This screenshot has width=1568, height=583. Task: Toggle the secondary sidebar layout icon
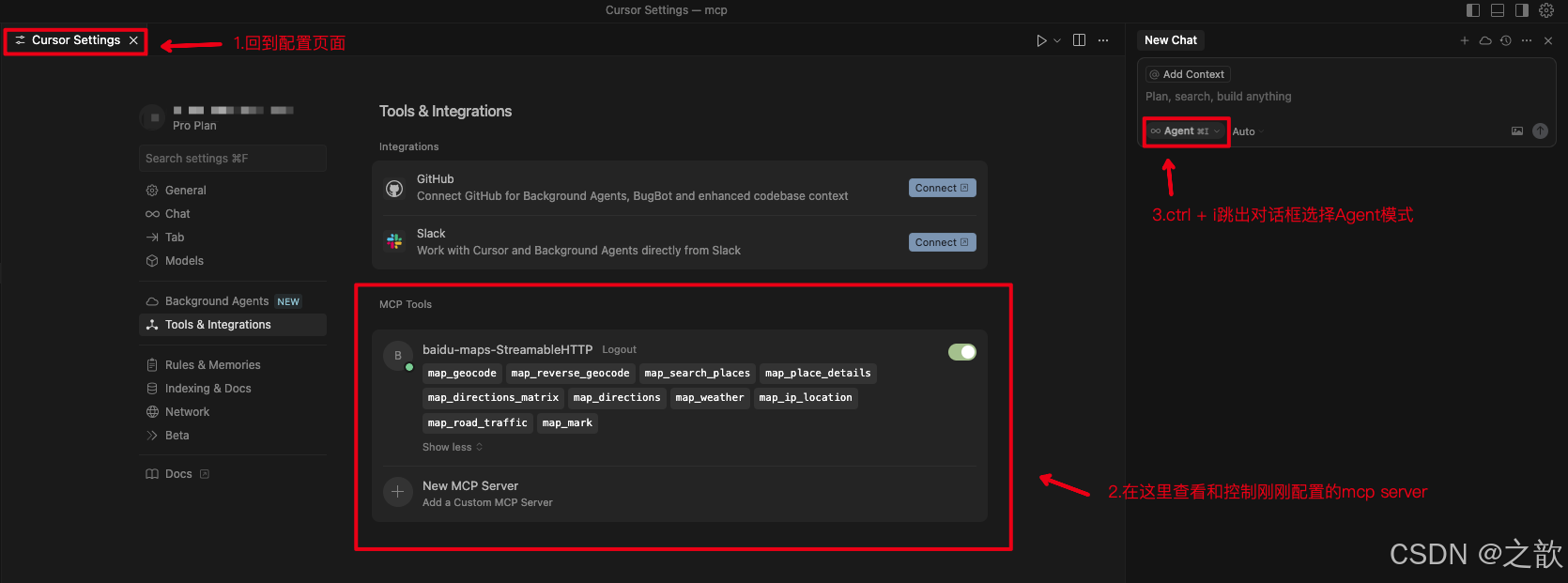(1522, 10)
